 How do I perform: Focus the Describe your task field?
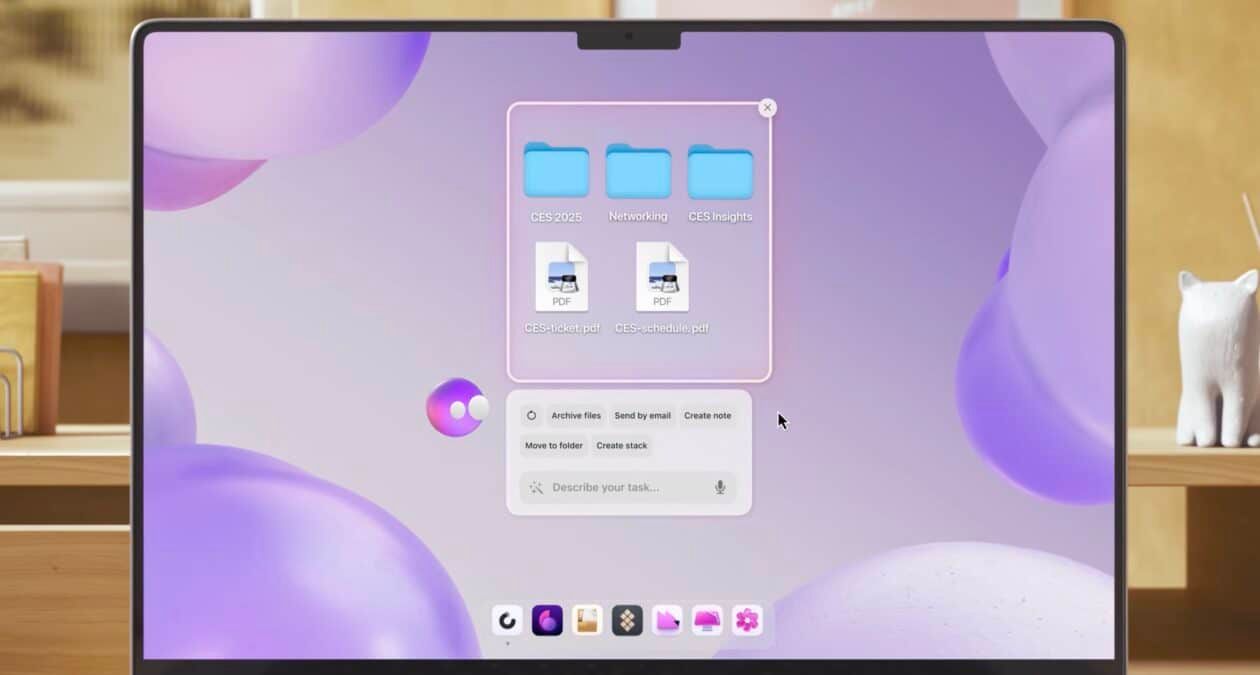click(x=628, y=487)
